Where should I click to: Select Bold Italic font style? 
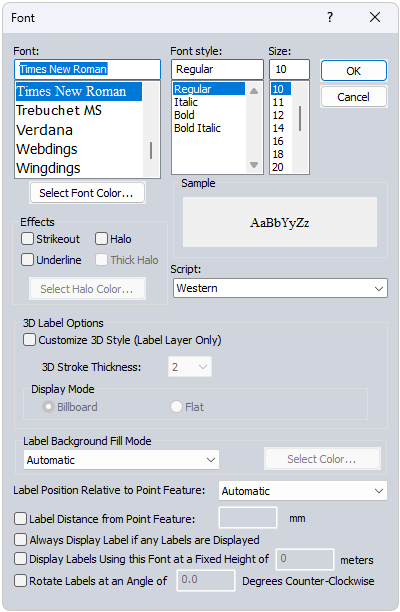click(197, 128)
